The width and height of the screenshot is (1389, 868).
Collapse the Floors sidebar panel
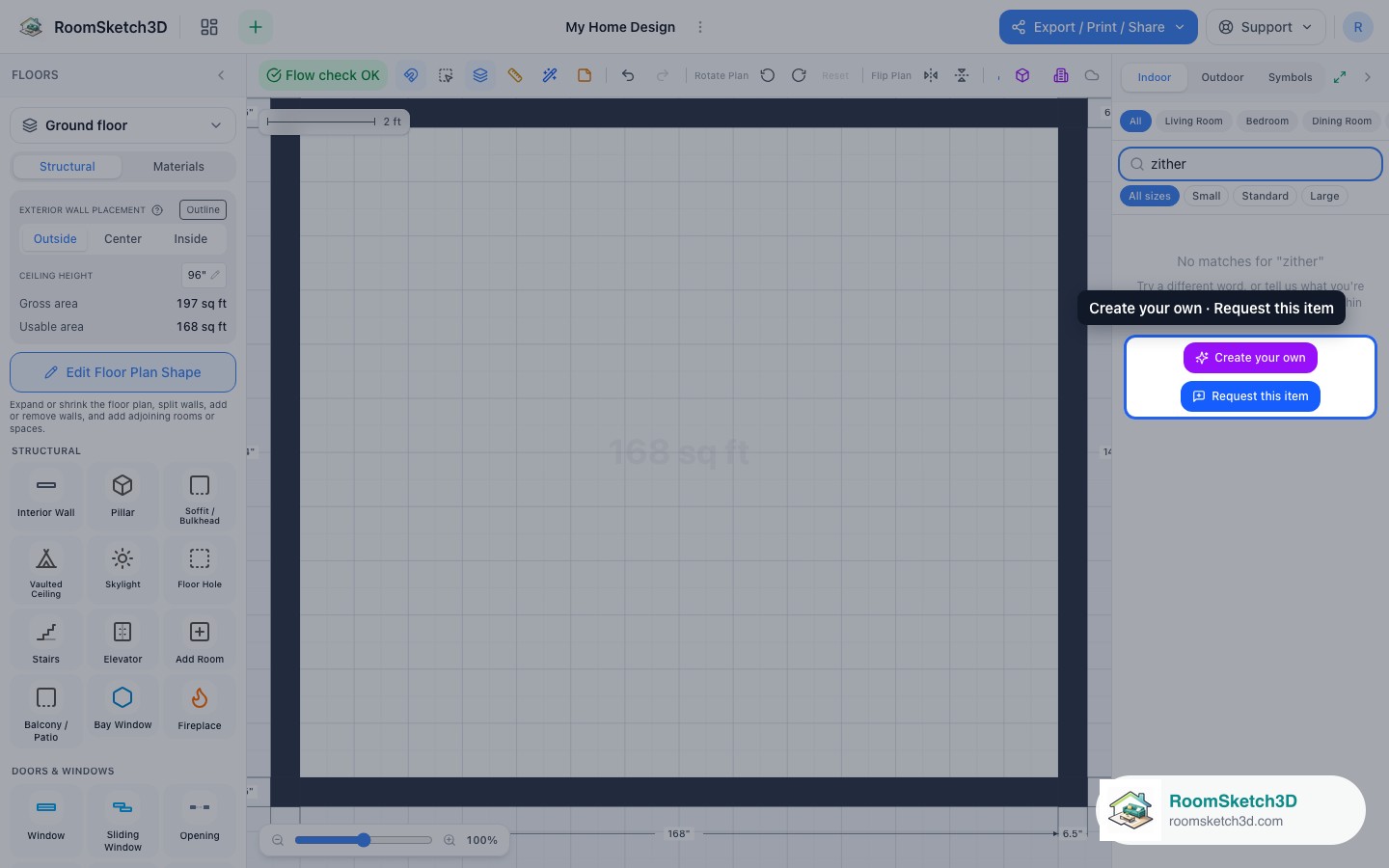(x=221, y=75)
